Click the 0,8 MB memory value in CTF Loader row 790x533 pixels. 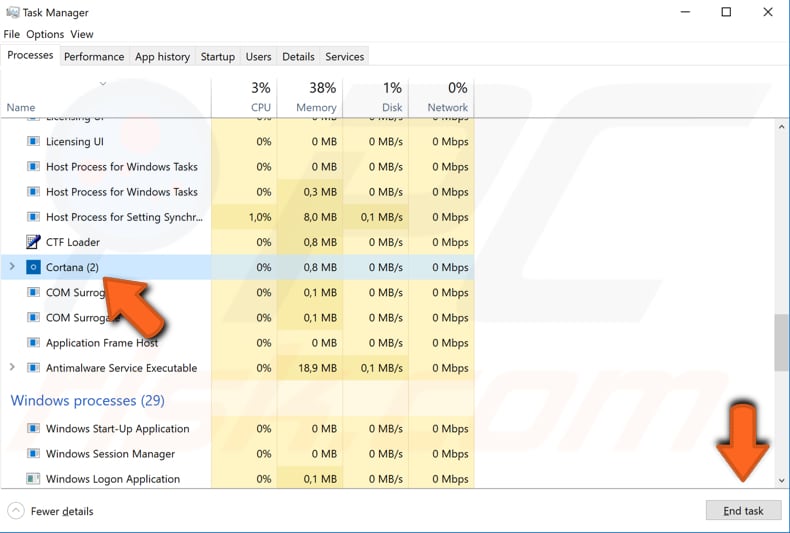click(x=320, y=242)
